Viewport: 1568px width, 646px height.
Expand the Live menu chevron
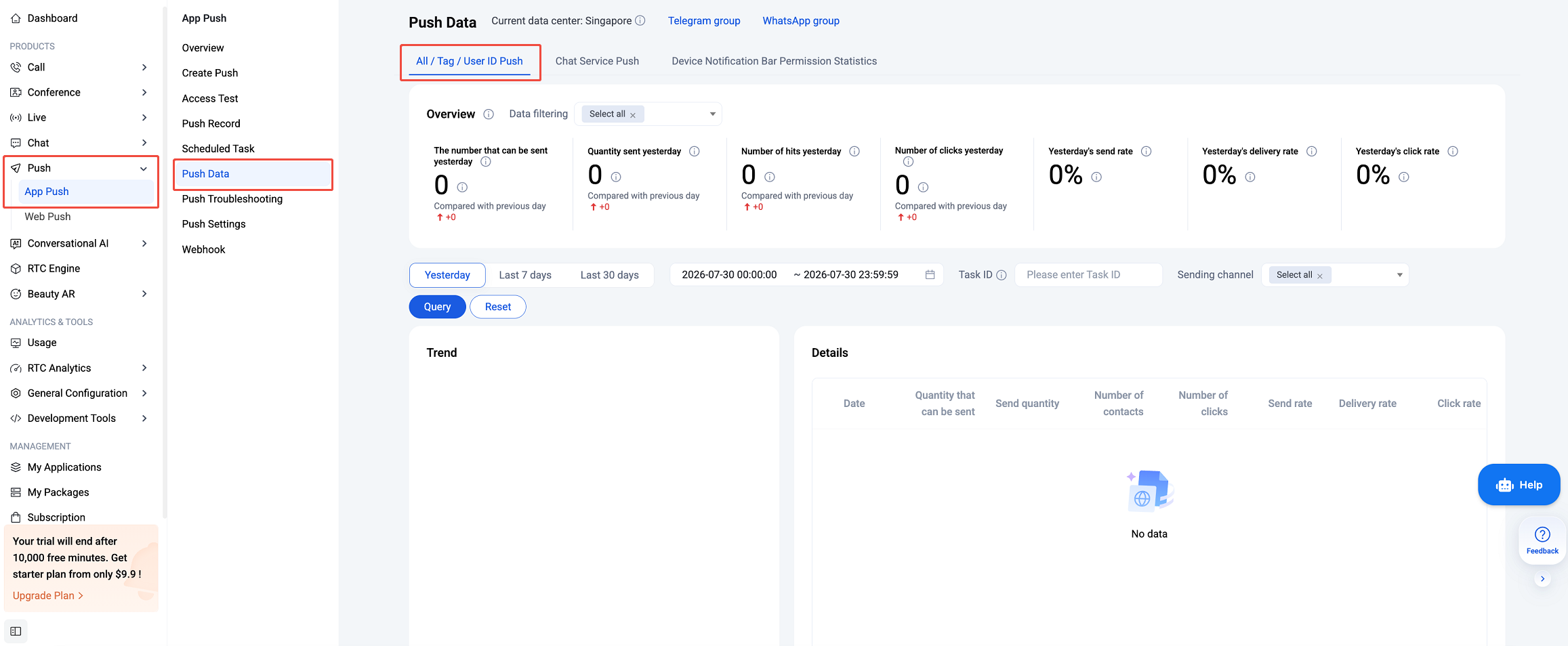point(144,118)
